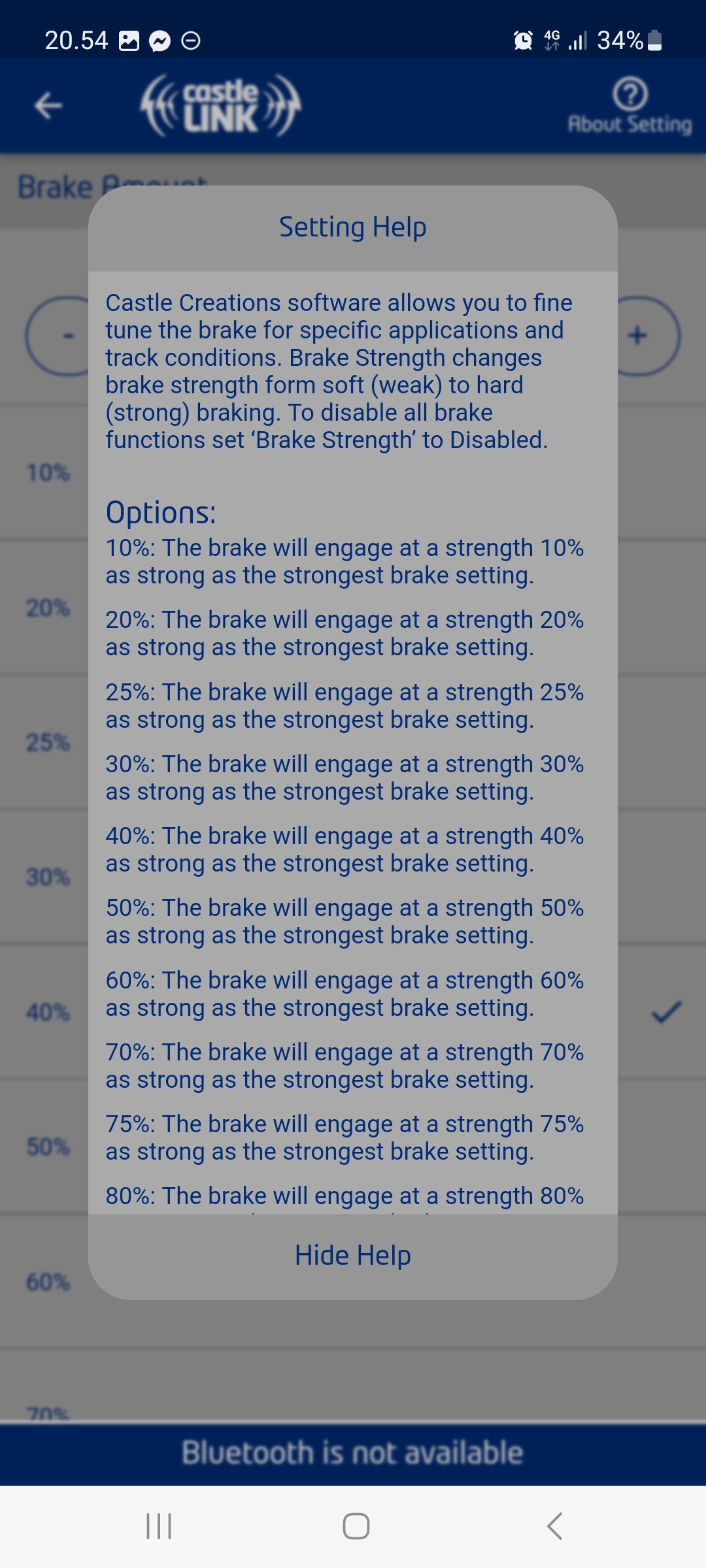The height and width of the screenshot is (1568, 706).
Task: Select the 25% brake option
Action: 48,742
